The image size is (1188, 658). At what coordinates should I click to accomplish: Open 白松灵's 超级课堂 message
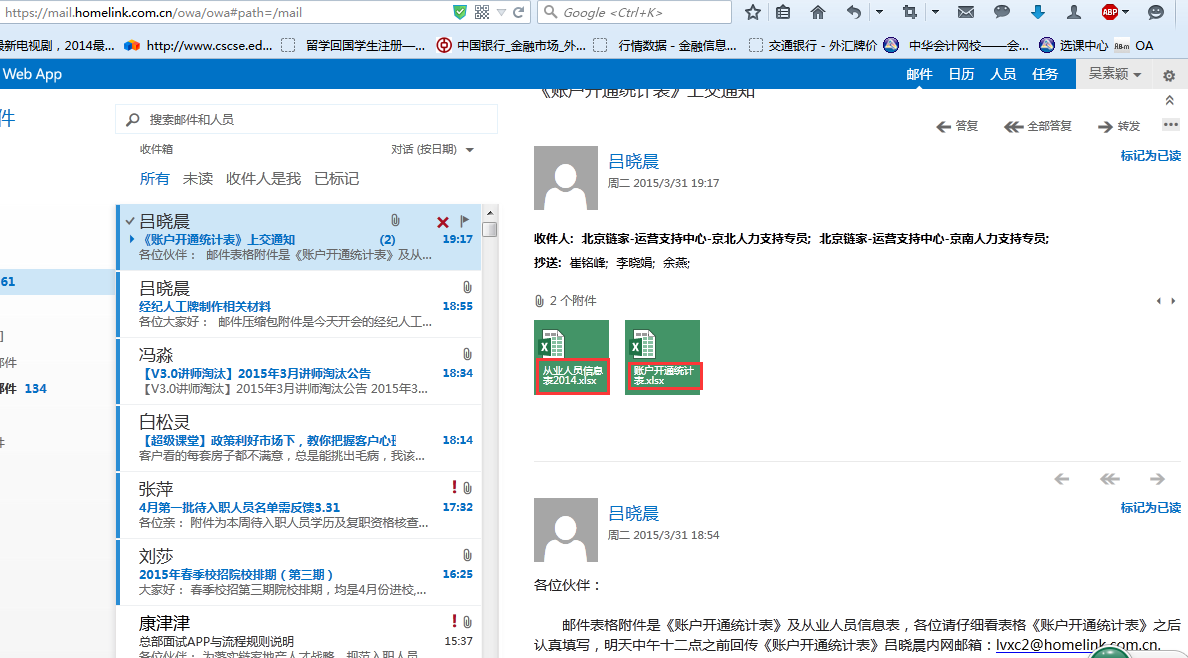[299, 437]
